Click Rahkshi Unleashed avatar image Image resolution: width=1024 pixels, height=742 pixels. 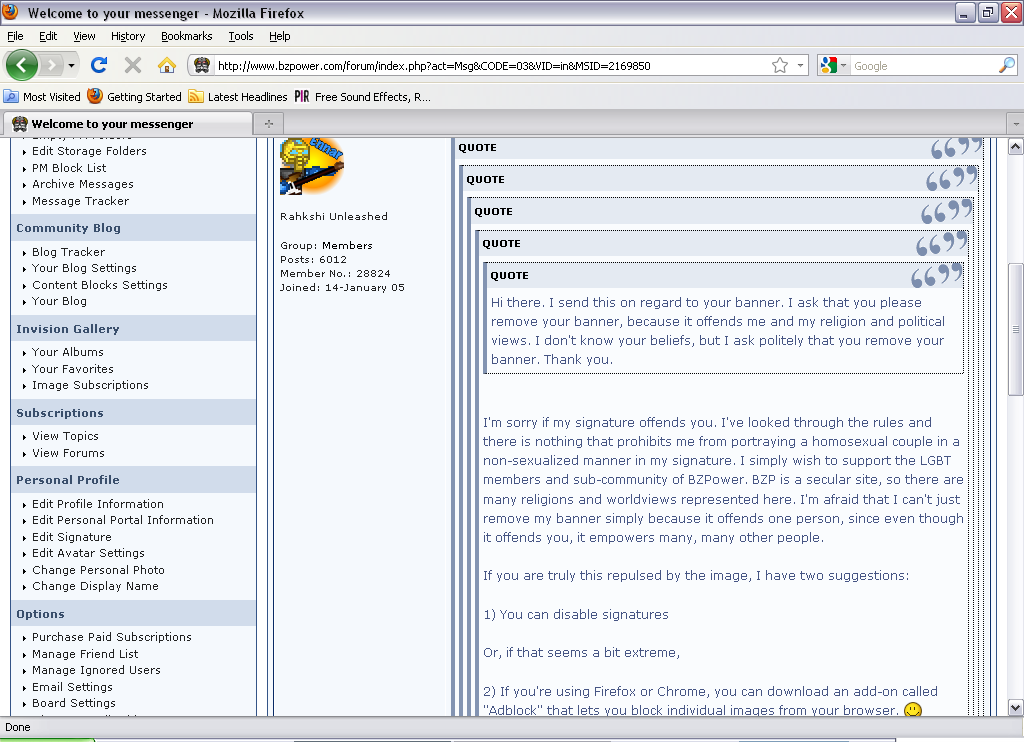click(312, 167)
